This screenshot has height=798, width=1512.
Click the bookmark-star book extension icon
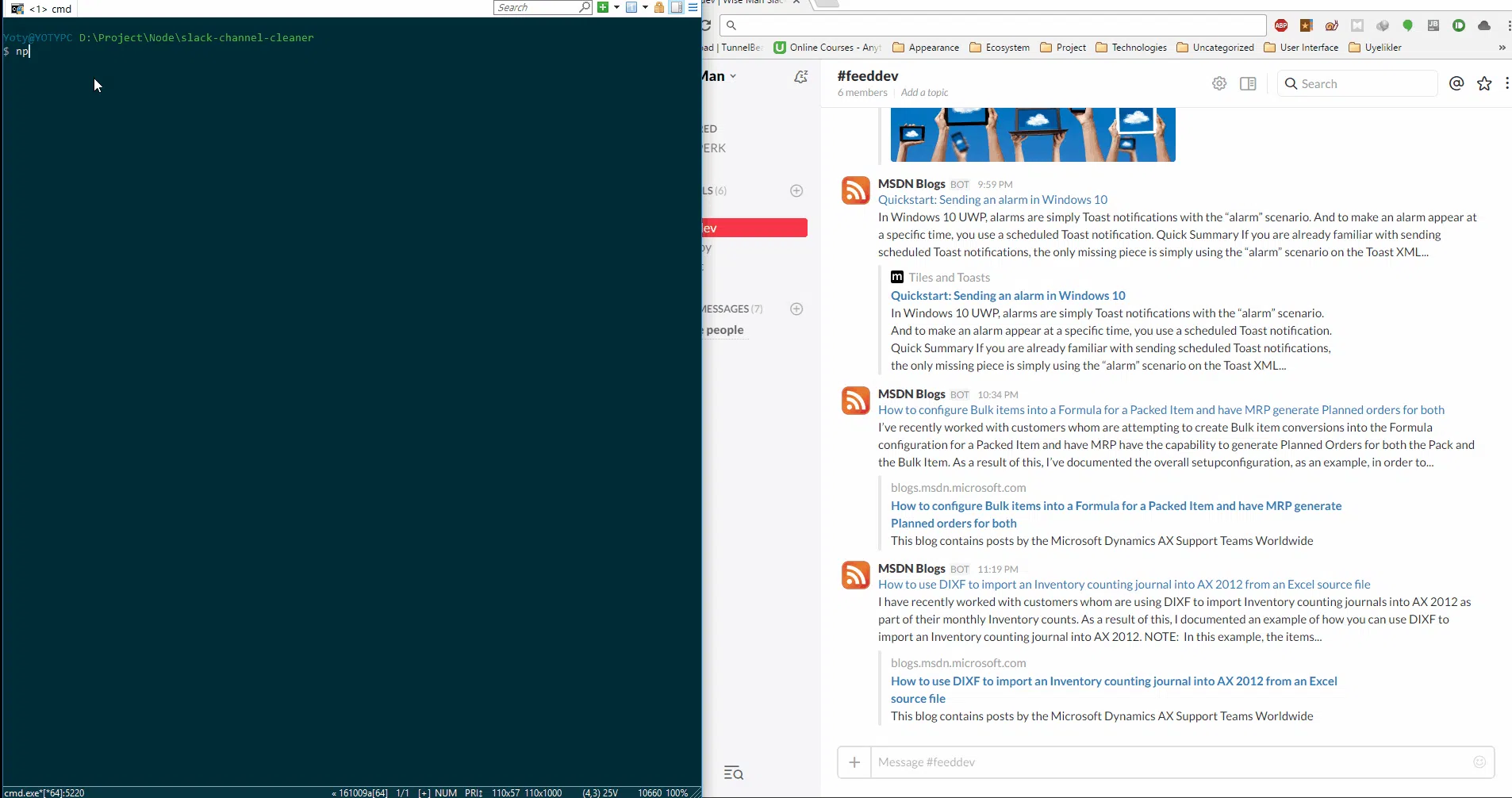point(1307,25)
